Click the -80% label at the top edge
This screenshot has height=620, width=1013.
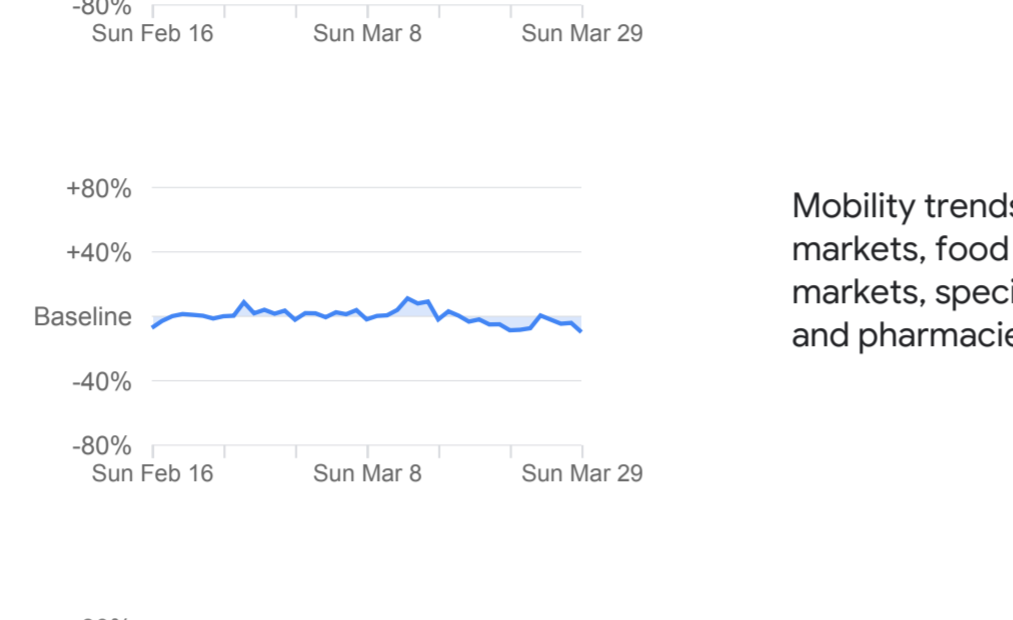coord(101,8)
